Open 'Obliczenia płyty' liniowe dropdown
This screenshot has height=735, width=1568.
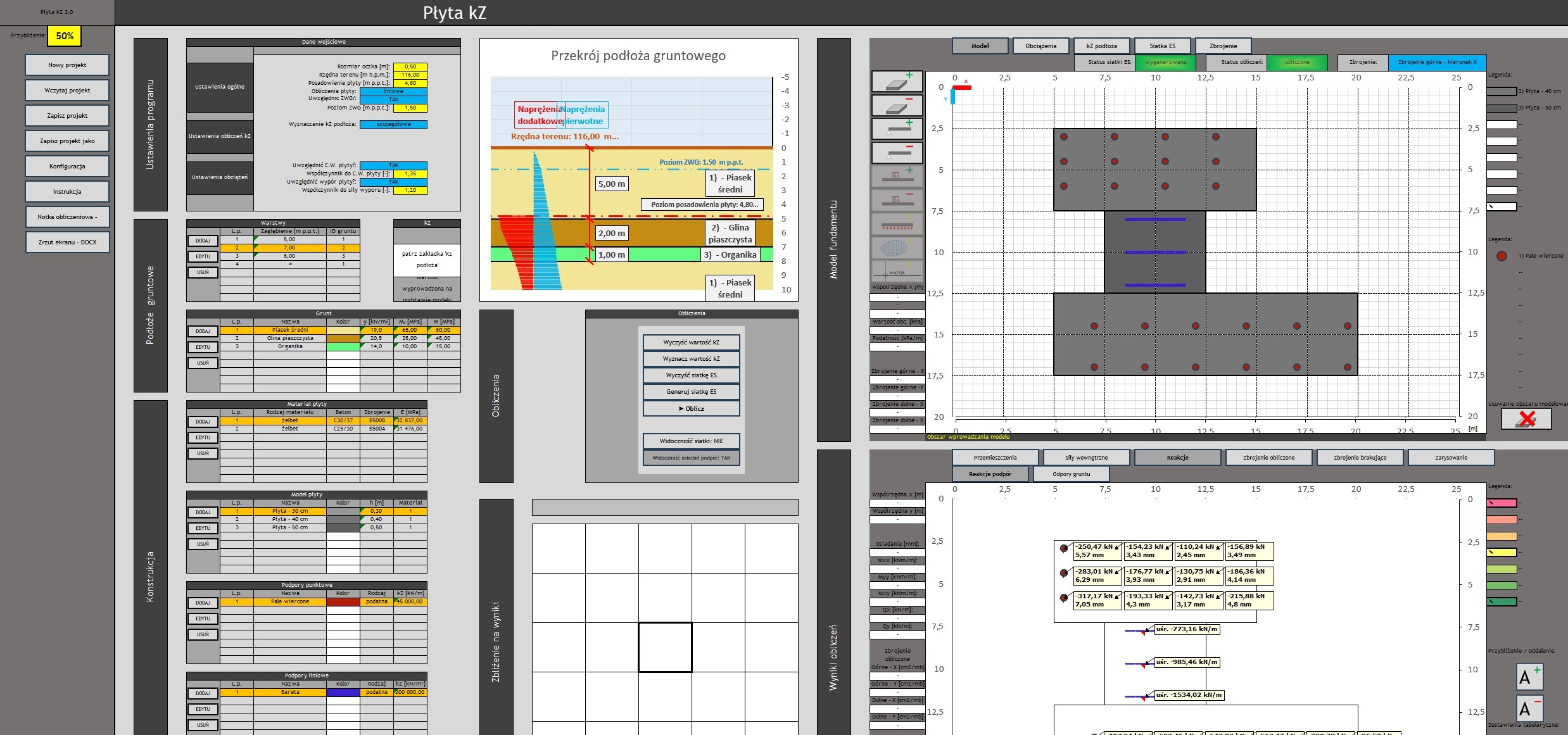[393, 91]
